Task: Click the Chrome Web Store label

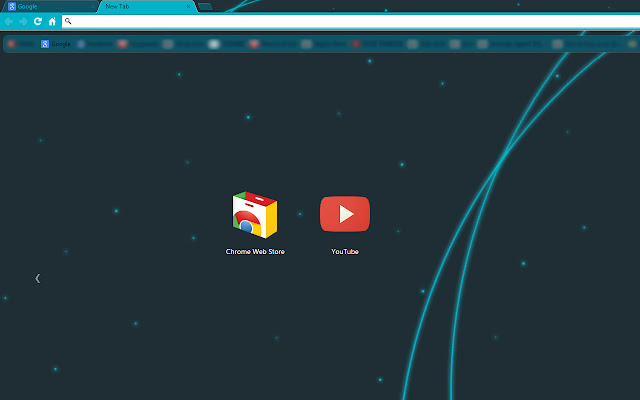Action: (x=255, y=251)
